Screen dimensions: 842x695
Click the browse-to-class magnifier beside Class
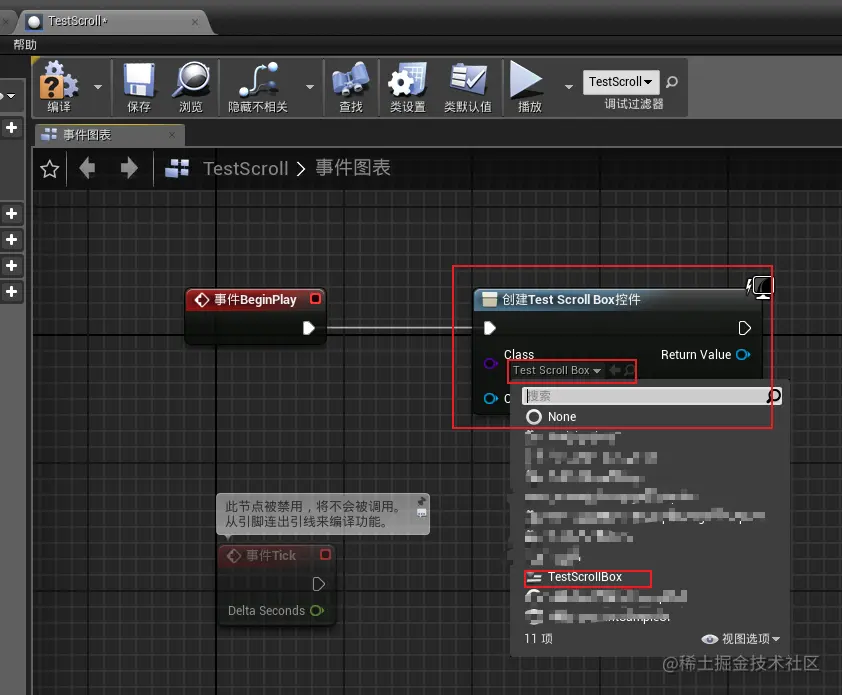point(629,370)
